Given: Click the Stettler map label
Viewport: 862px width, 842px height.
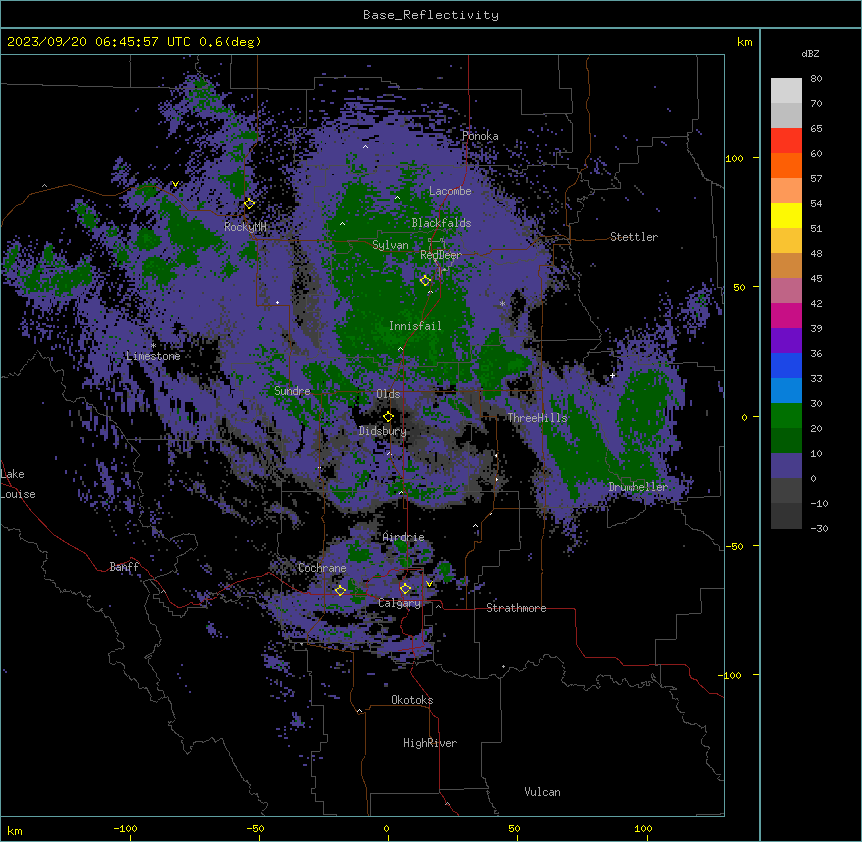Looking at the screenshot, I should [x=634, y=237].
